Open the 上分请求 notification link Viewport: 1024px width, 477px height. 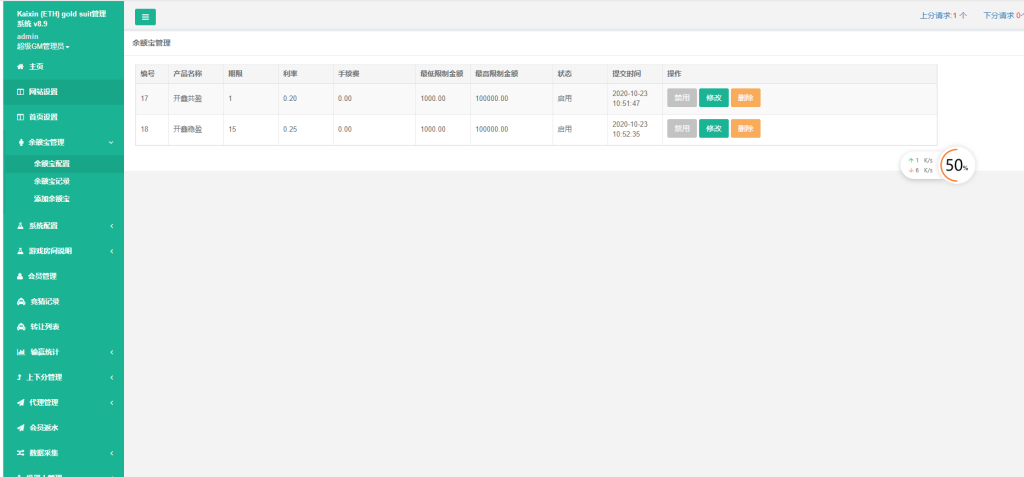pos(942,16)
